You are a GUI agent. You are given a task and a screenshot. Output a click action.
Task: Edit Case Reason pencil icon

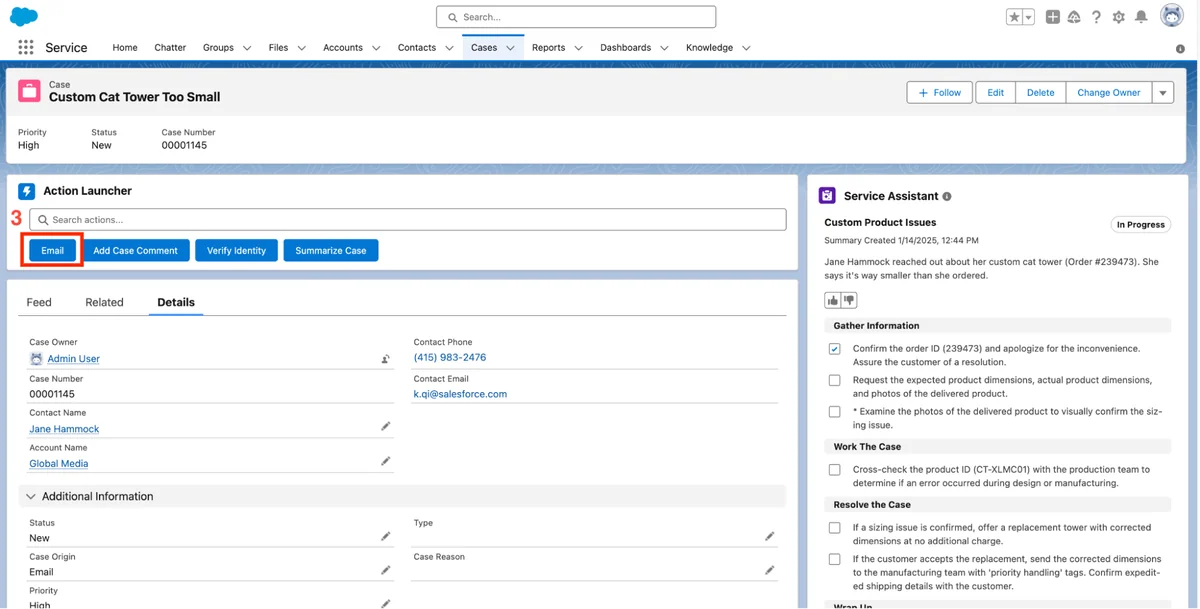tap(770, 570)
